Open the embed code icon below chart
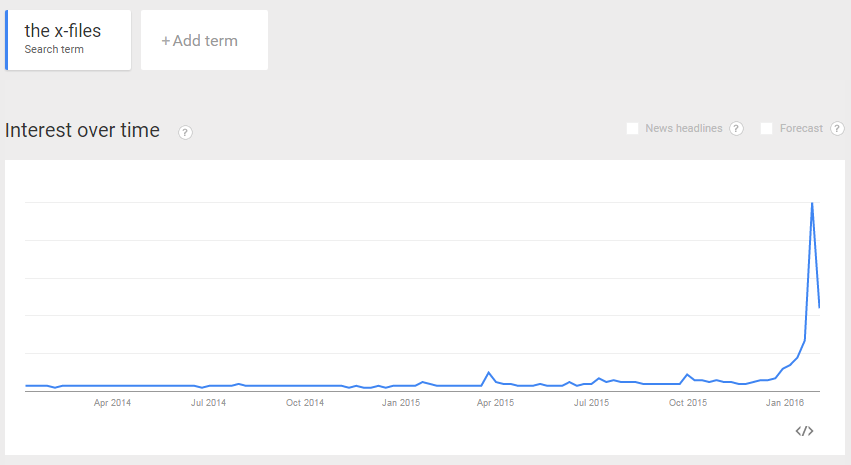The height and width of the screenshot is (465, 851). [x=804, y=431]
